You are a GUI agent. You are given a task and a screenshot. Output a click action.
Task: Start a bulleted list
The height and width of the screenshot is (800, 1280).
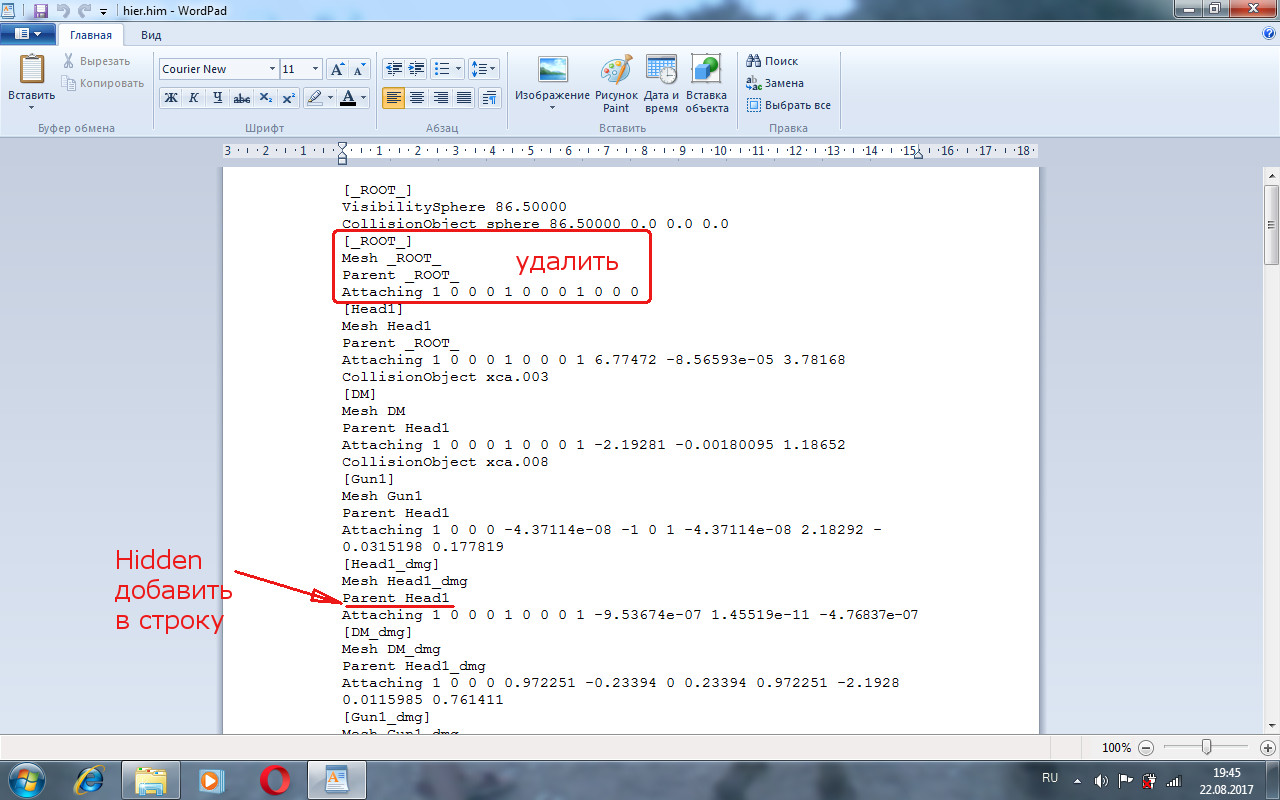(442, 69)
